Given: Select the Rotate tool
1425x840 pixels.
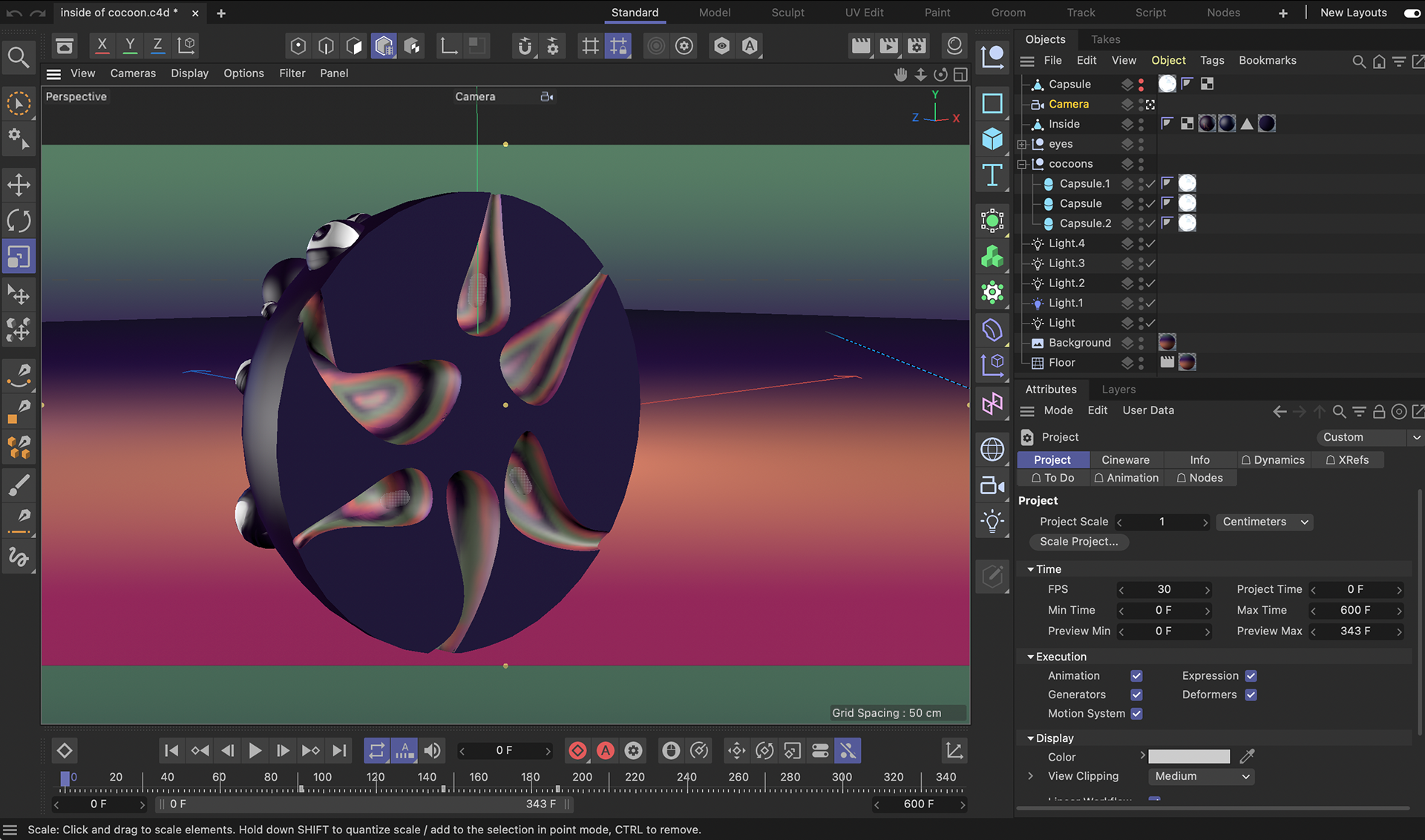Looking at the screenshot, I should 19,220.
